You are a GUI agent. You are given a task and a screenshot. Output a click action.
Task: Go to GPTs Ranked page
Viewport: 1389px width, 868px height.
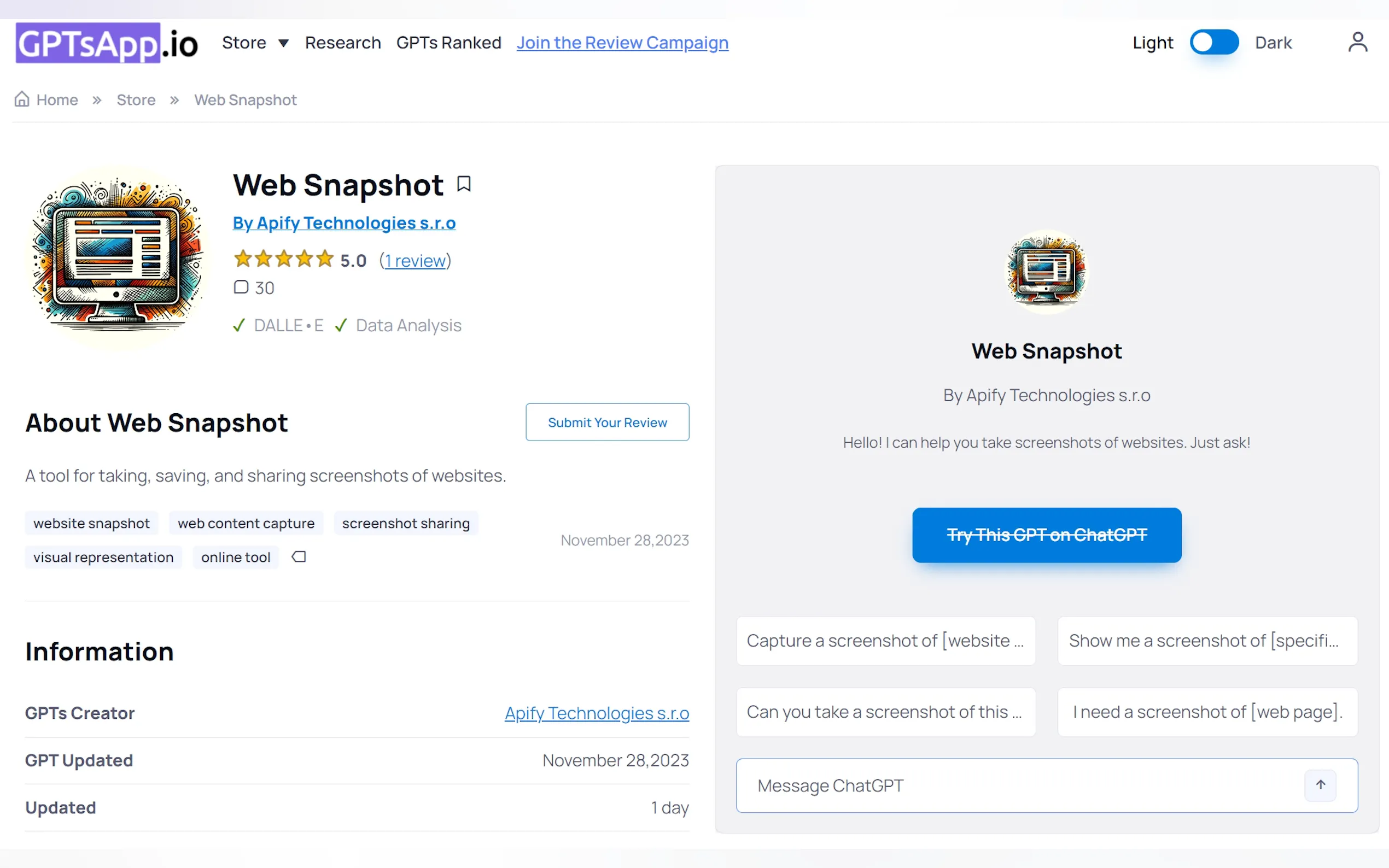pyautogui.click(x=448, y=43)
